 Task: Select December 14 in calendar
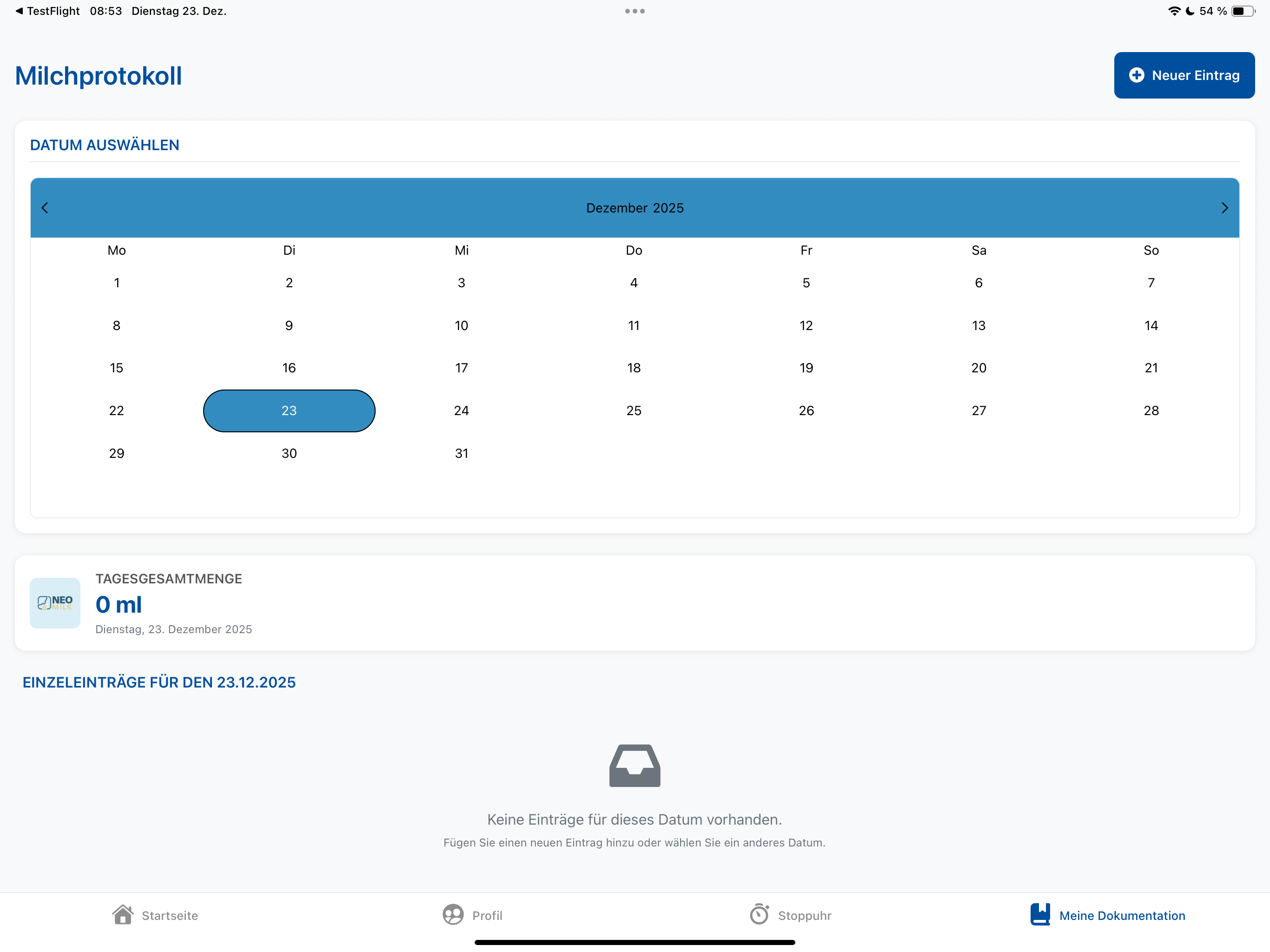pyautogui.click(x=1151, y=325)
